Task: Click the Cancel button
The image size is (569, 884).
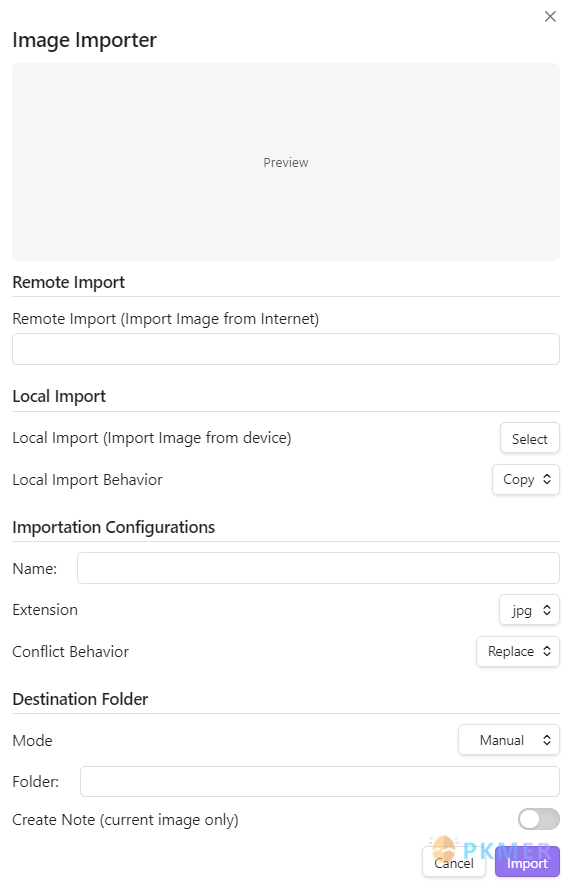Action: [454, 863]
